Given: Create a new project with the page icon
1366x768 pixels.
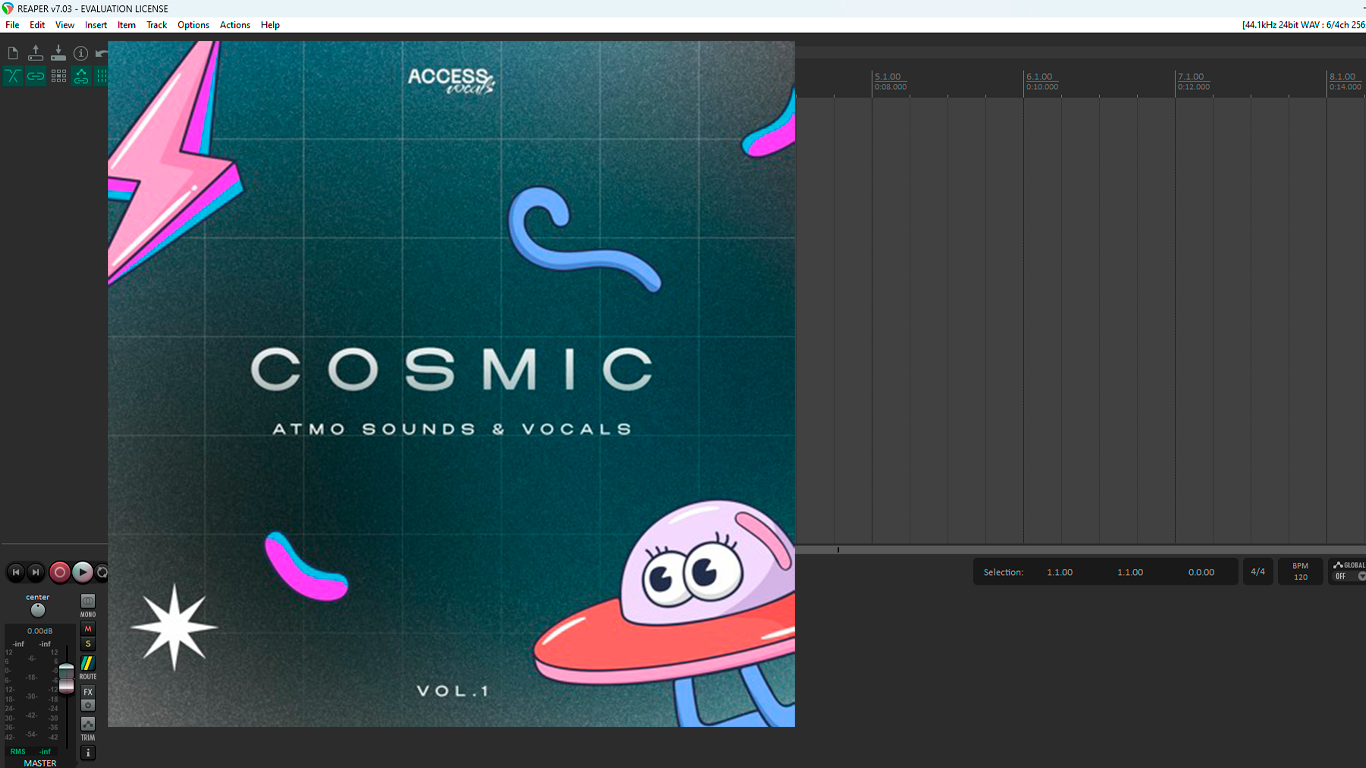Looking at the screenshot, I should tap(13, 53).
